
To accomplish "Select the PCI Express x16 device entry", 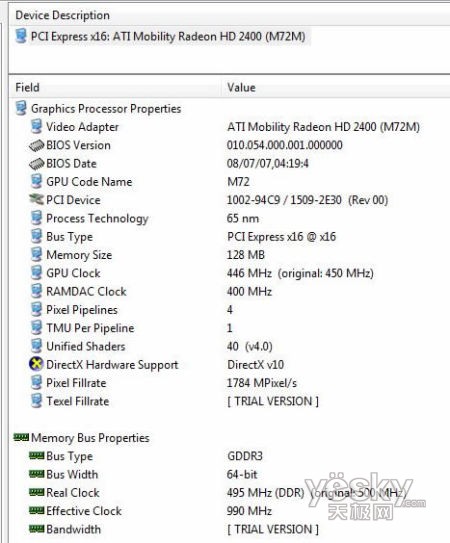I will (162, 36).
